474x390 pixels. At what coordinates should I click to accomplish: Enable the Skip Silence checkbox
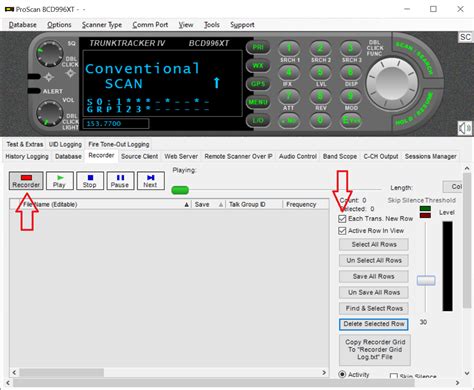coord(394,377)
